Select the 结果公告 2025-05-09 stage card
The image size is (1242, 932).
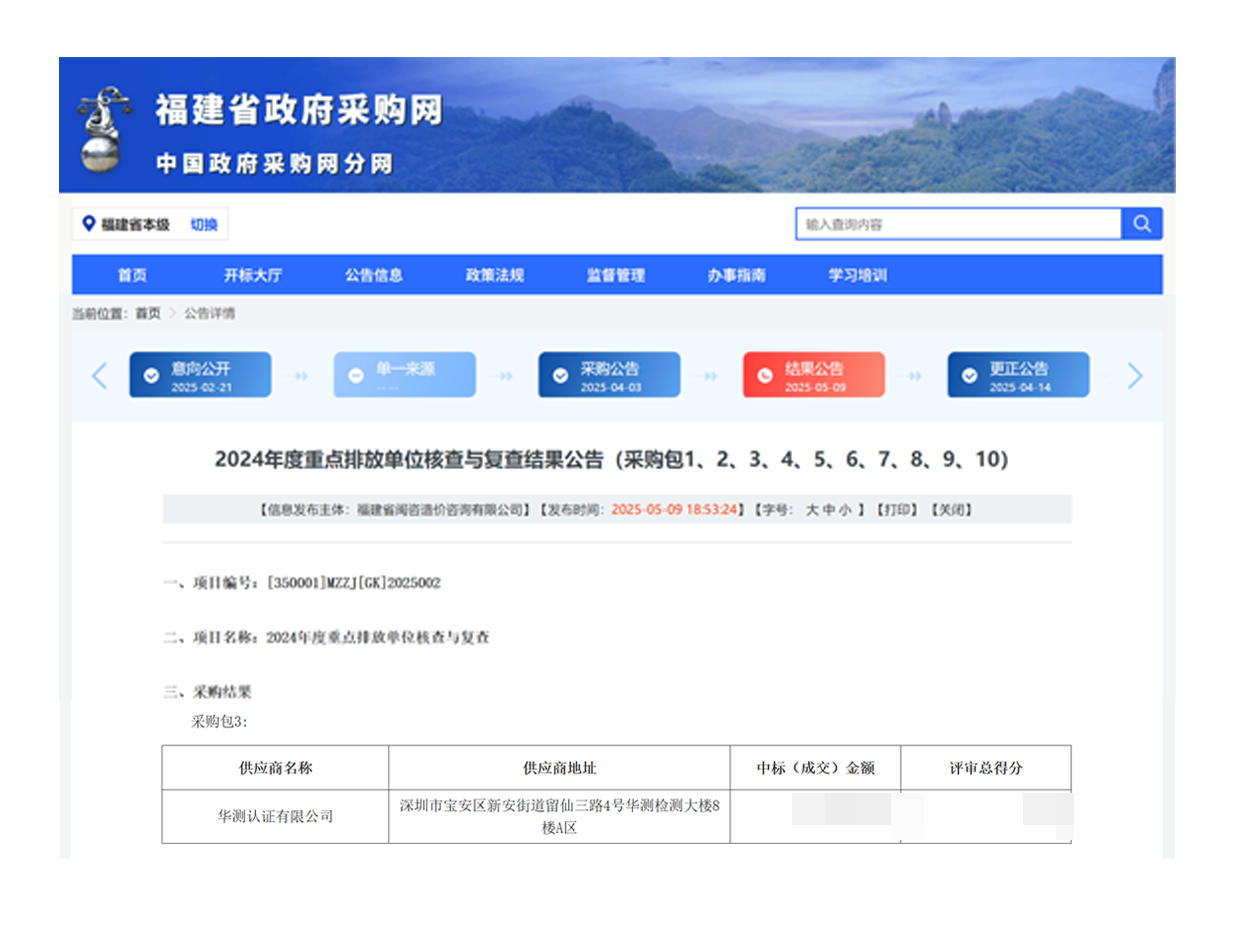(x=814, y=375)
